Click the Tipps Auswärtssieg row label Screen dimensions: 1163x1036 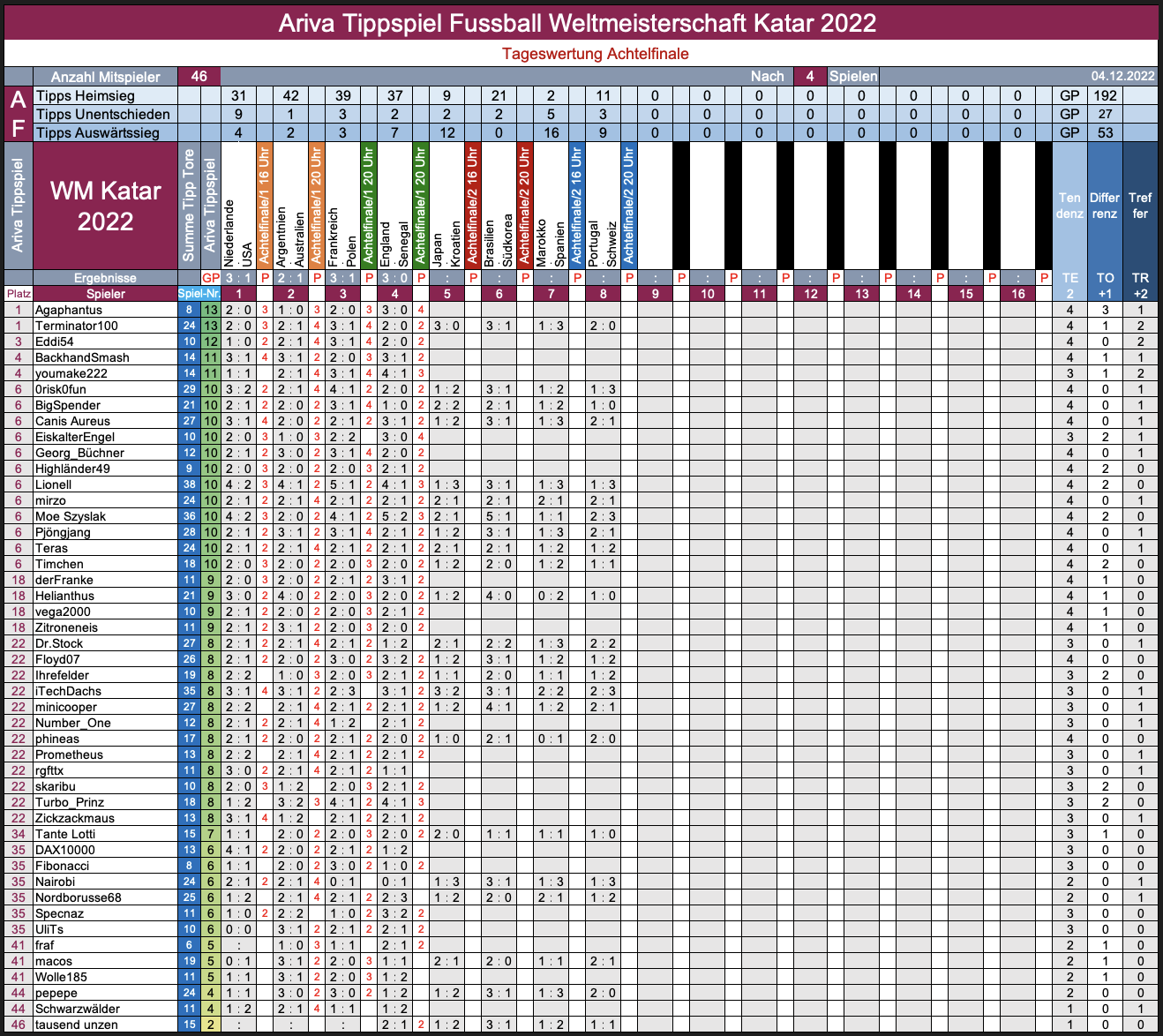97,132
